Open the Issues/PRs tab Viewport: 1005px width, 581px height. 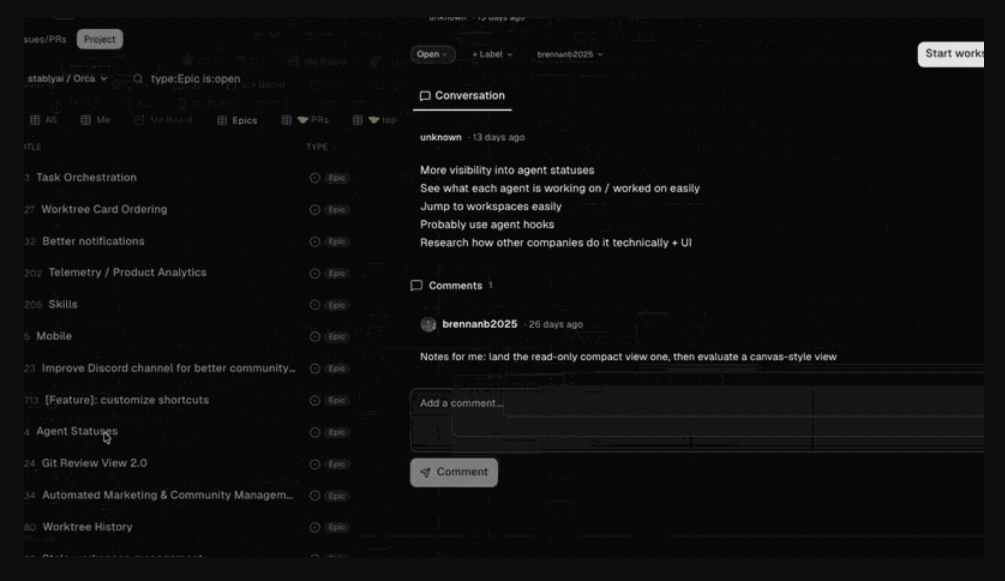click(45, 39)
